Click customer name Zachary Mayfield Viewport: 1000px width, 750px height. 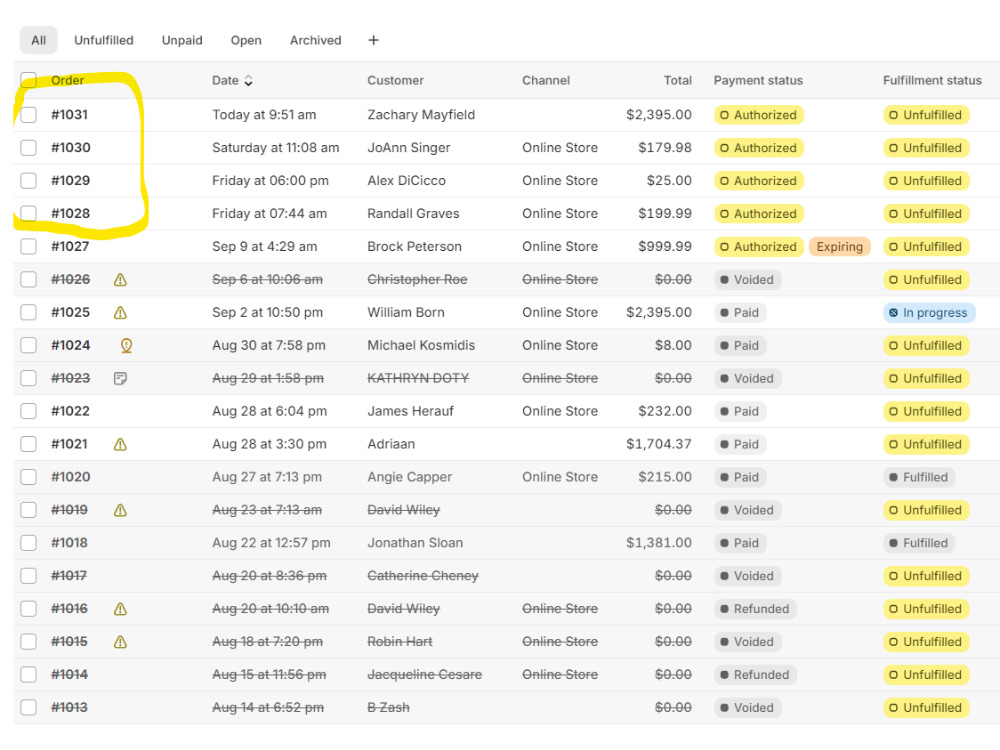[x=421, y=115]
